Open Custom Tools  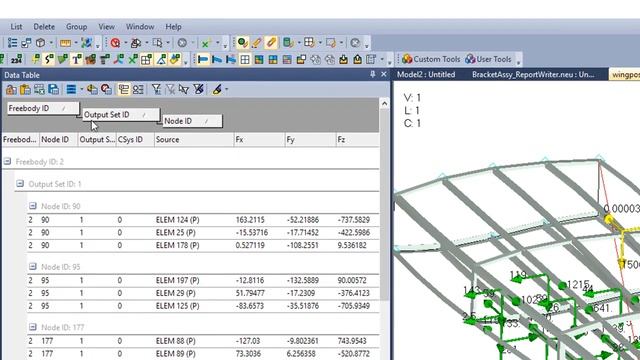tap(431, 59)
